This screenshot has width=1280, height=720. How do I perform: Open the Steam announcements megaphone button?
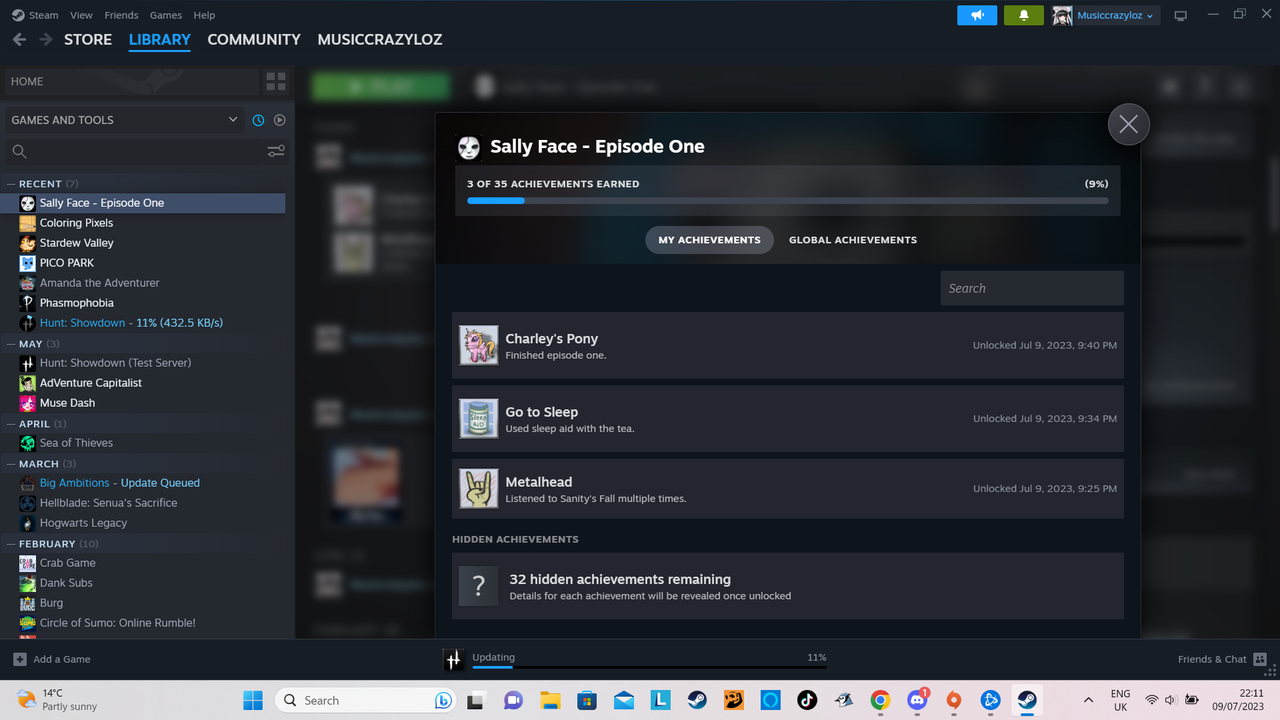pos(977,15)
